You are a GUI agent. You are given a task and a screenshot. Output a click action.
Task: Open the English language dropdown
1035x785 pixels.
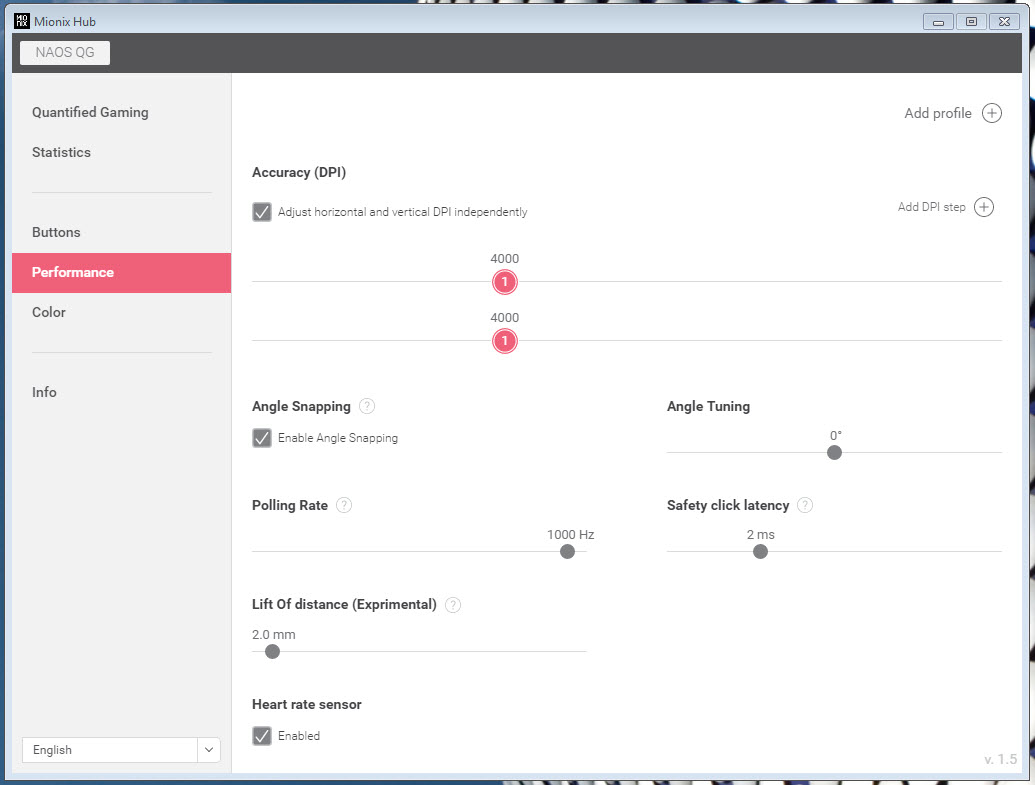[x=121, y=750]
